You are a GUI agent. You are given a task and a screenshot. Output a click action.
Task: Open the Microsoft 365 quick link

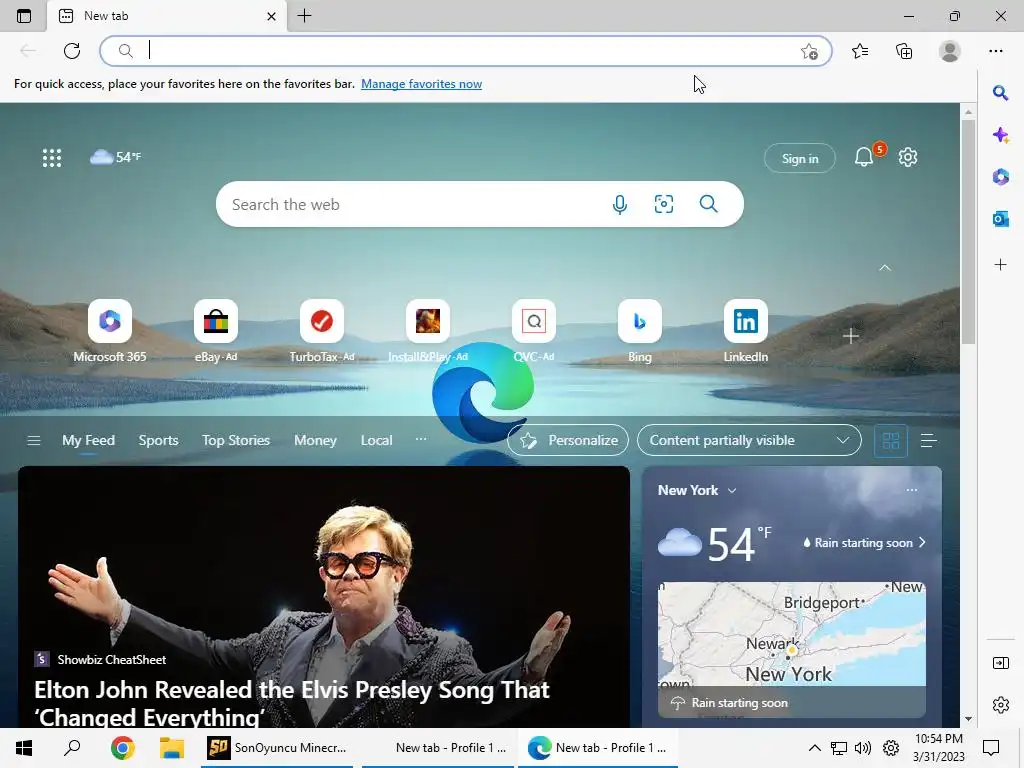point(110,331)
